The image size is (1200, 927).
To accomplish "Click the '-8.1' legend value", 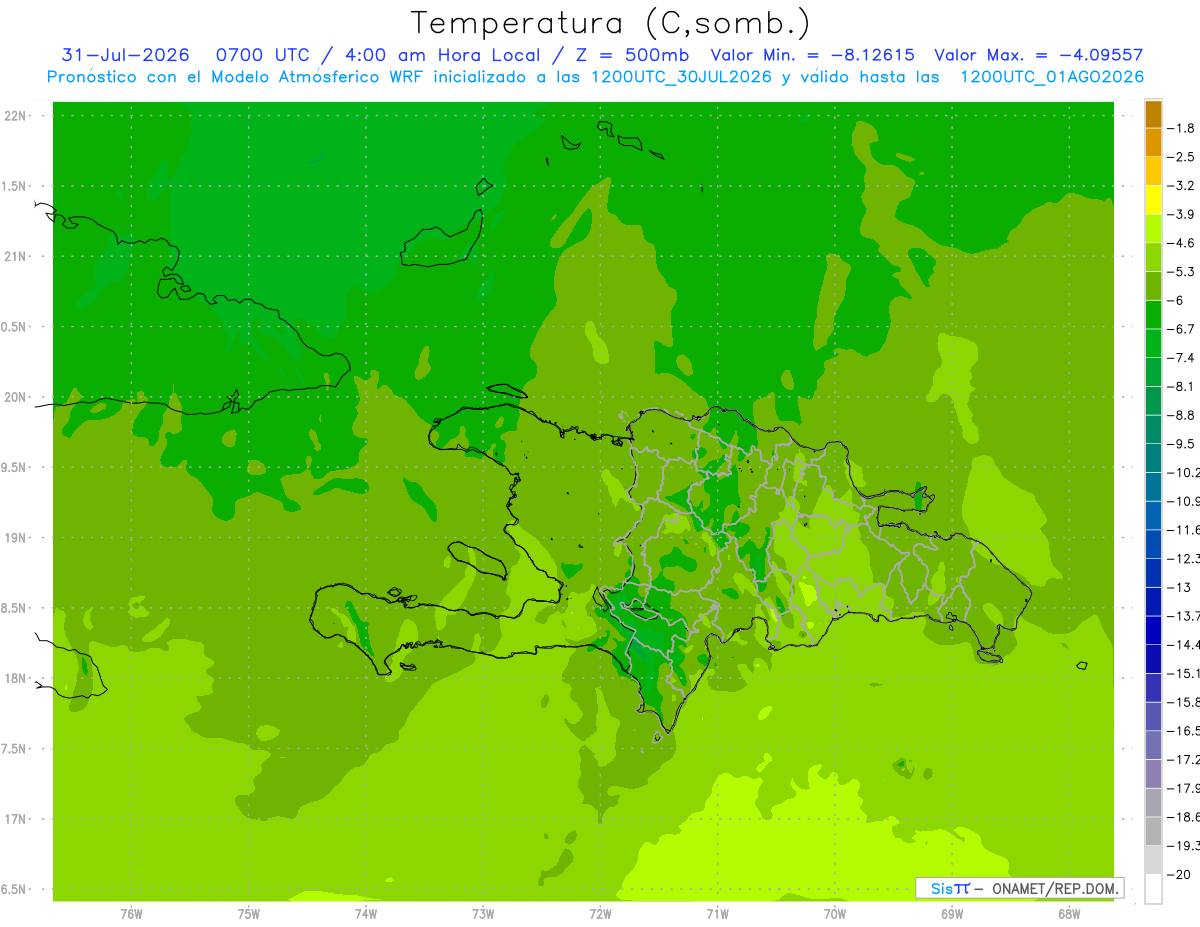I will [x=1181, y=386].
